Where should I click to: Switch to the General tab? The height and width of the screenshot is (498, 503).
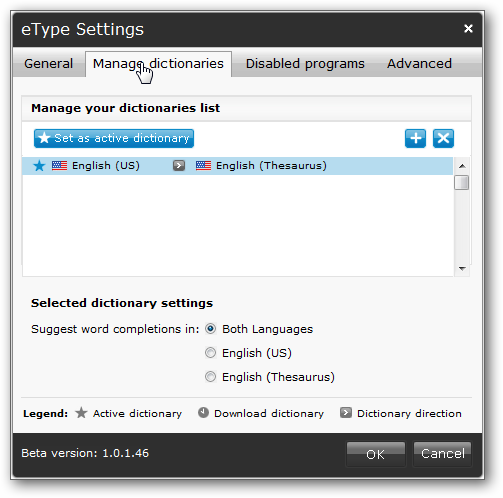pos(48,64)
